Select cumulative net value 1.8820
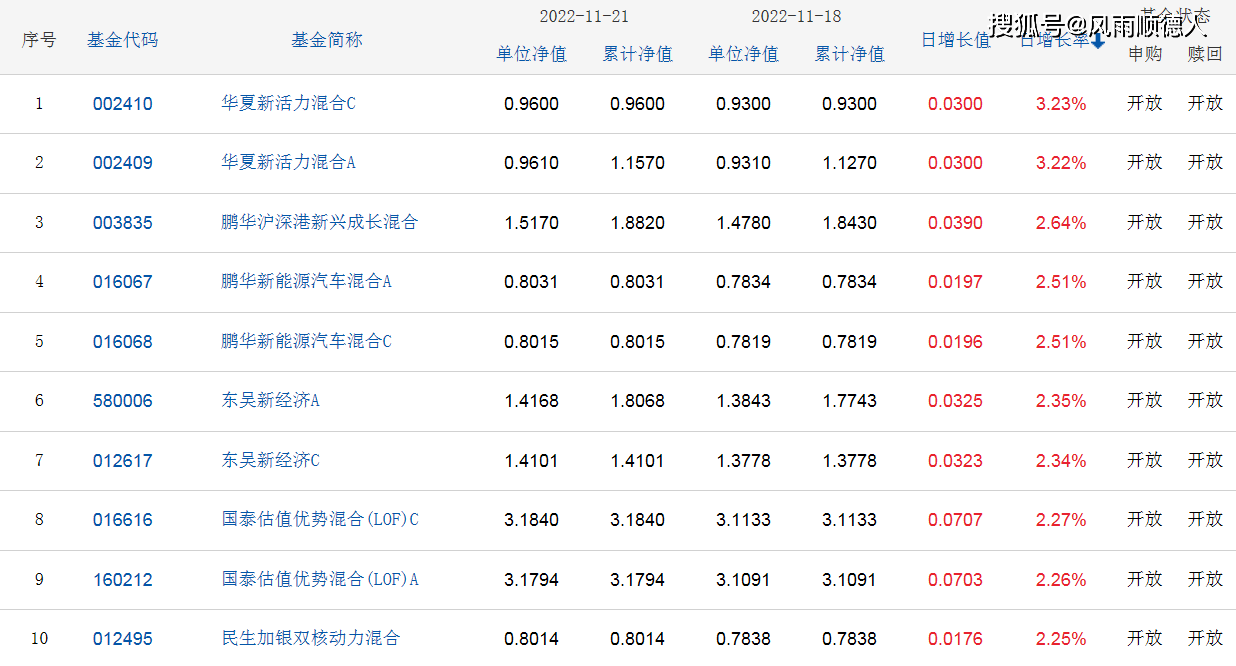Image resolution: width=1236 pixels, height=666 pixels. (x=637, y=223)
